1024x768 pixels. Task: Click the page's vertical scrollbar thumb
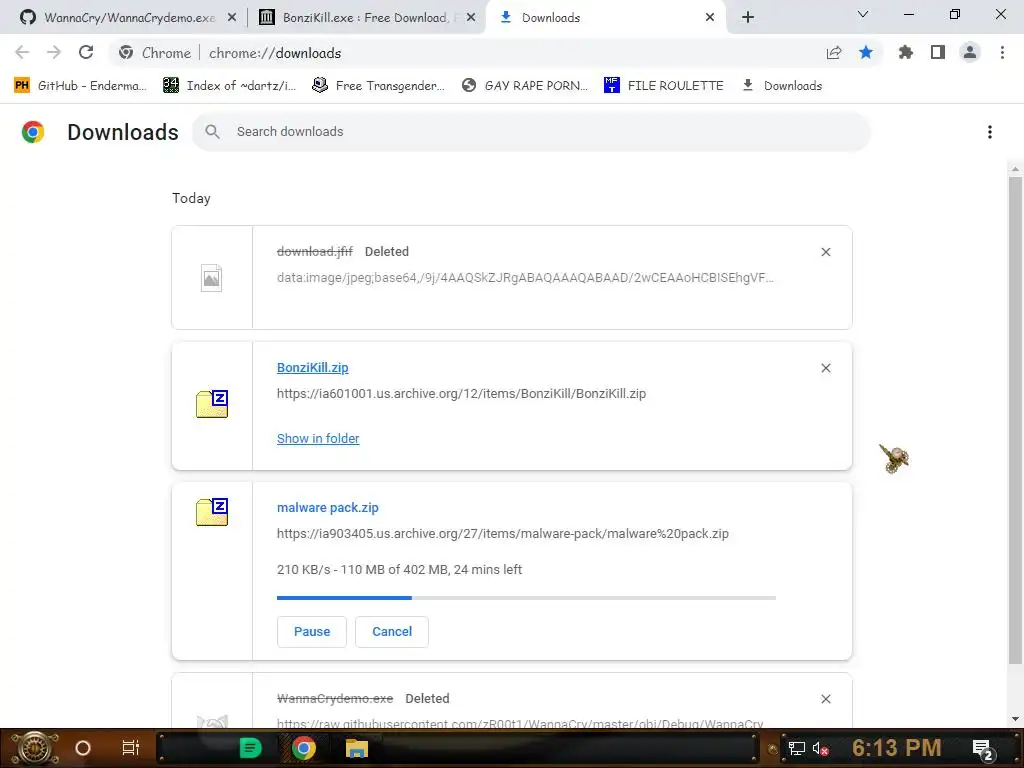tap(1015, 421)
